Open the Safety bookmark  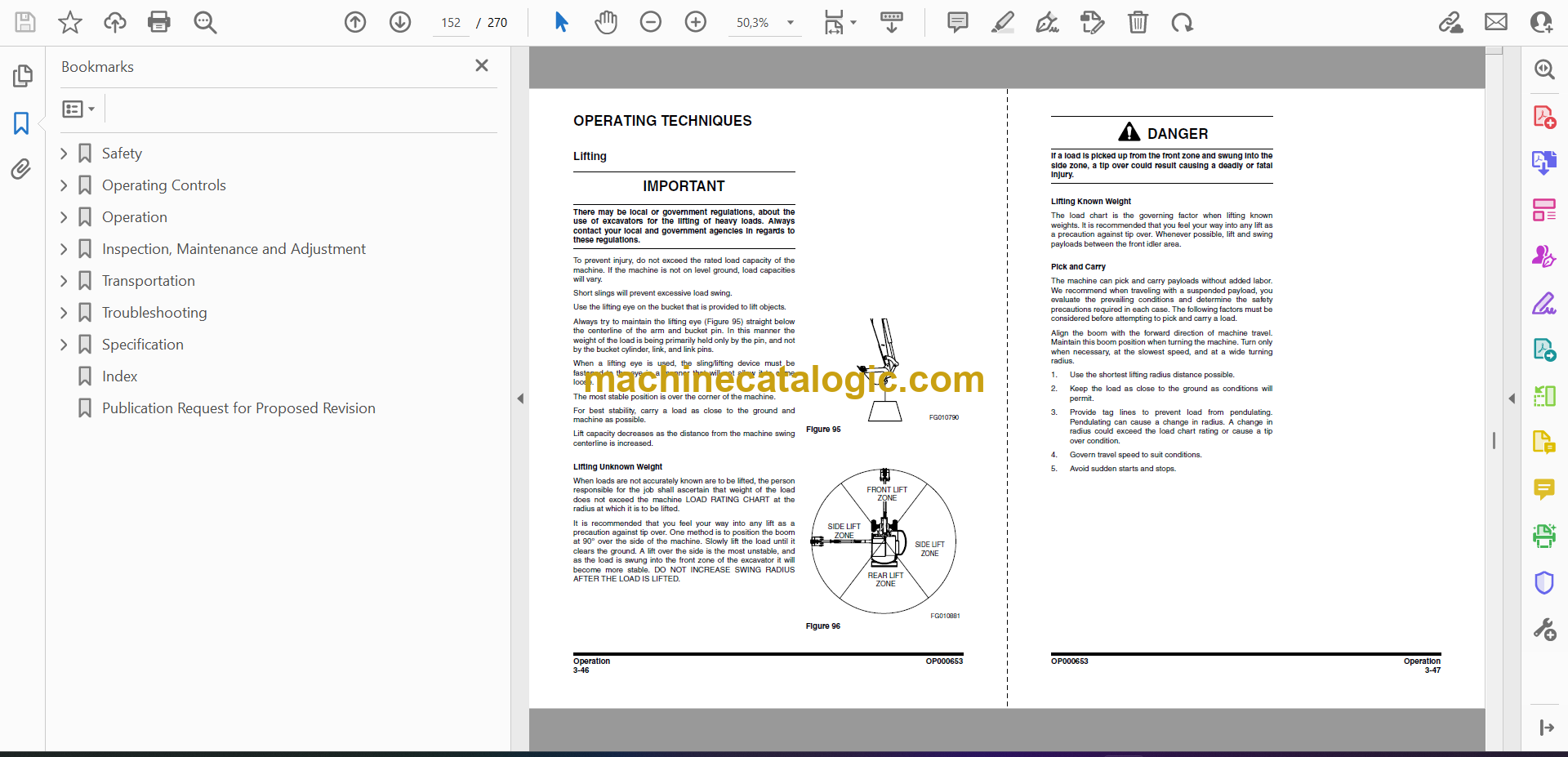[122, 154]
